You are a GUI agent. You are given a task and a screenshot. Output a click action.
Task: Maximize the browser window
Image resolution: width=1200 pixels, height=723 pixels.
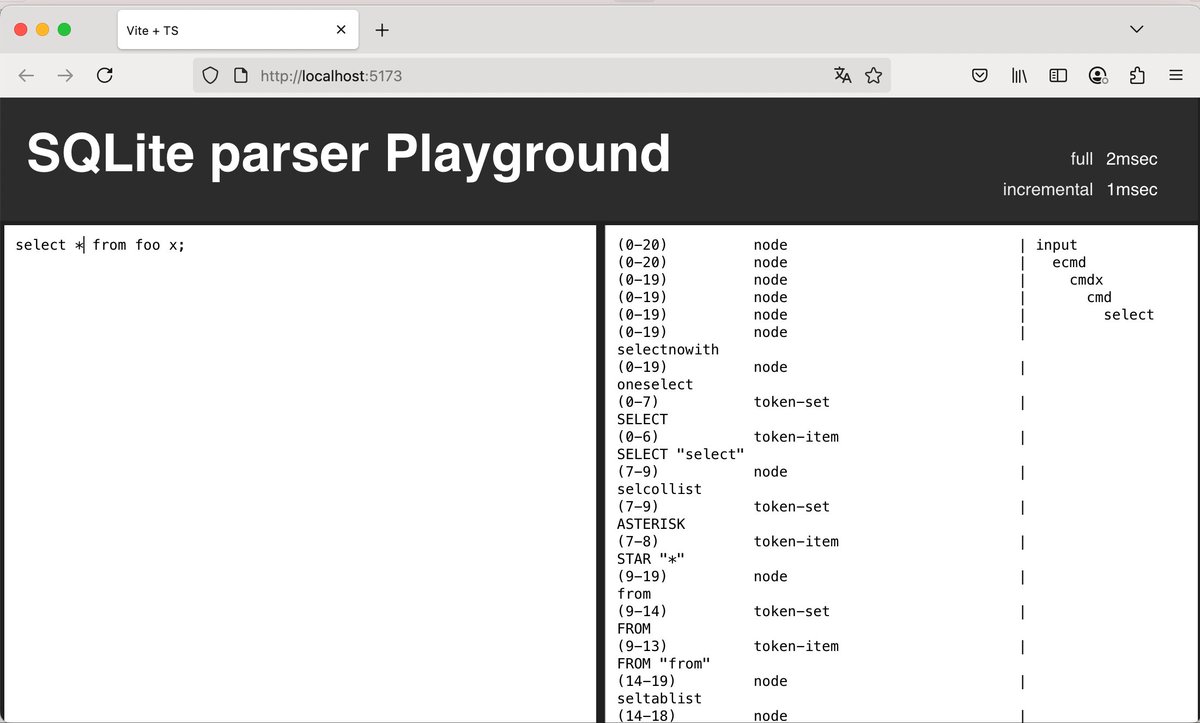coord(64,29)
